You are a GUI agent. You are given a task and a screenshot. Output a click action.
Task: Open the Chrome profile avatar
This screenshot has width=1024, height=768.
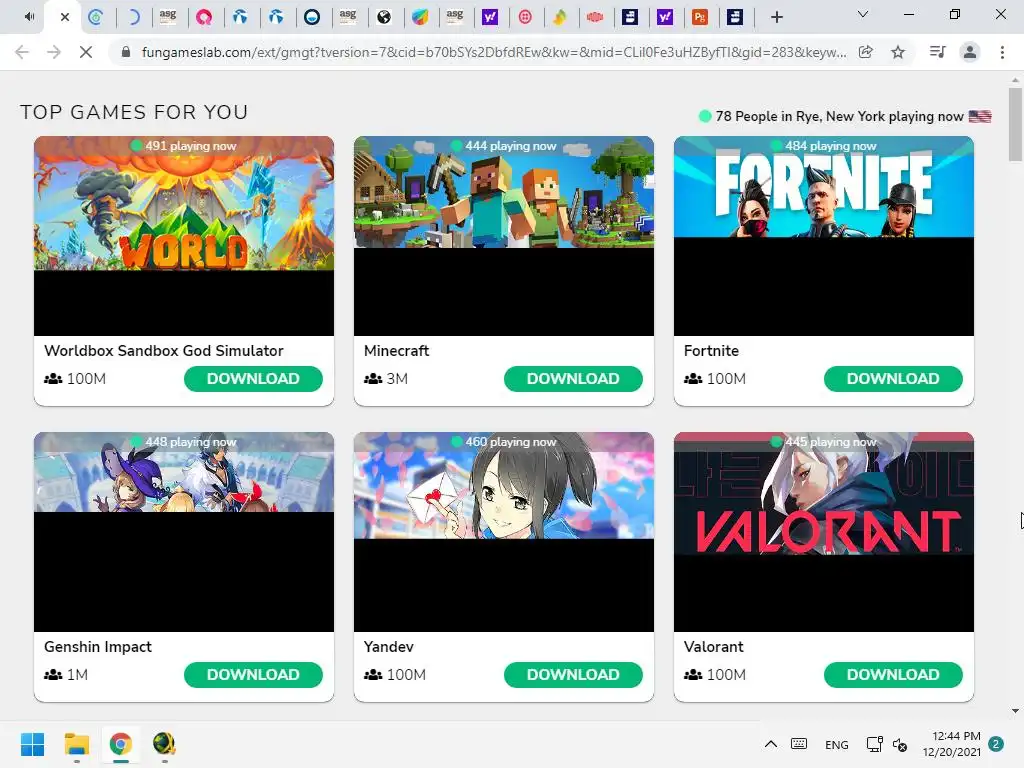(x=970, y=52)
